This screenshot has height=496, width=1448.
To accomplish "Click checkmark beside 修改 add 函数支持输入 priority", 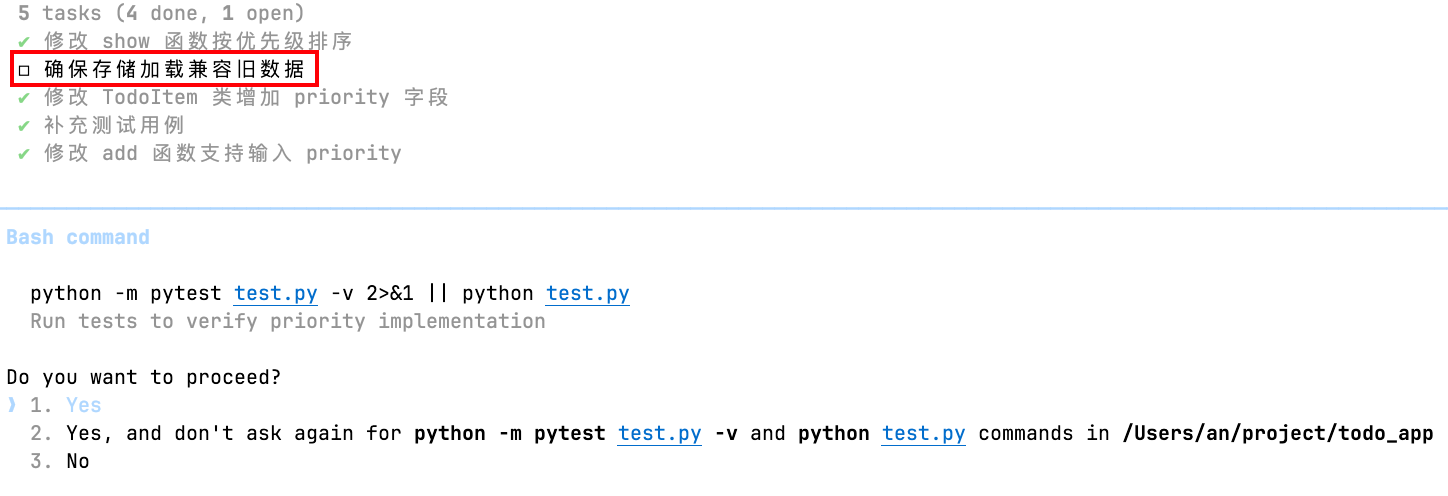I will click(24, 154).
